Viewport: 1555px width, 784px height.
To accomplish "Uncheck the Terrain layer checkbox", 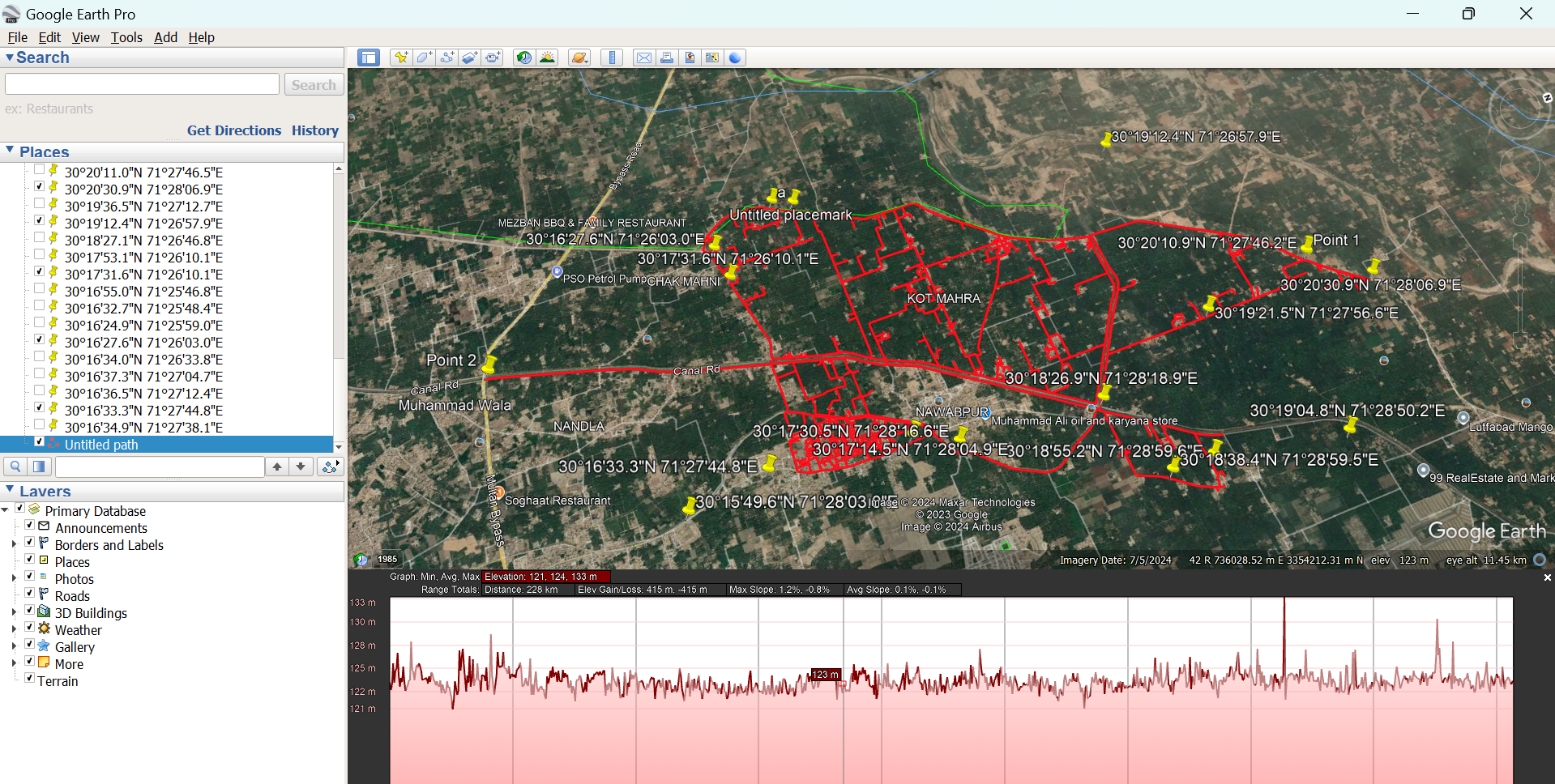I will [29, 679].
